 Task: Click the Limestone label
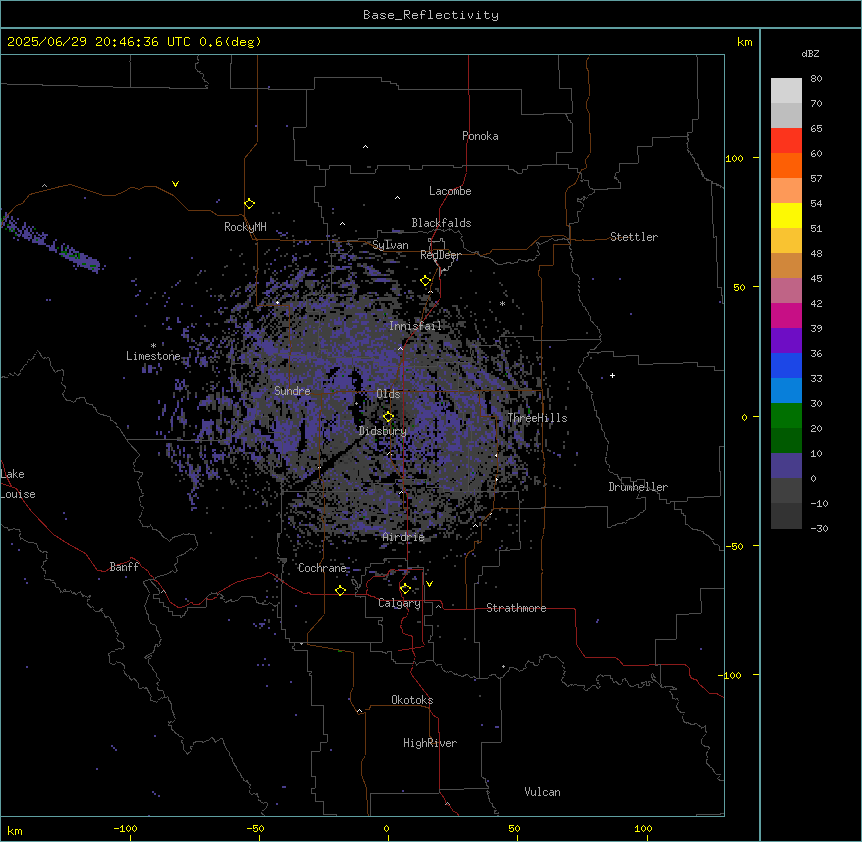point(153,356)
